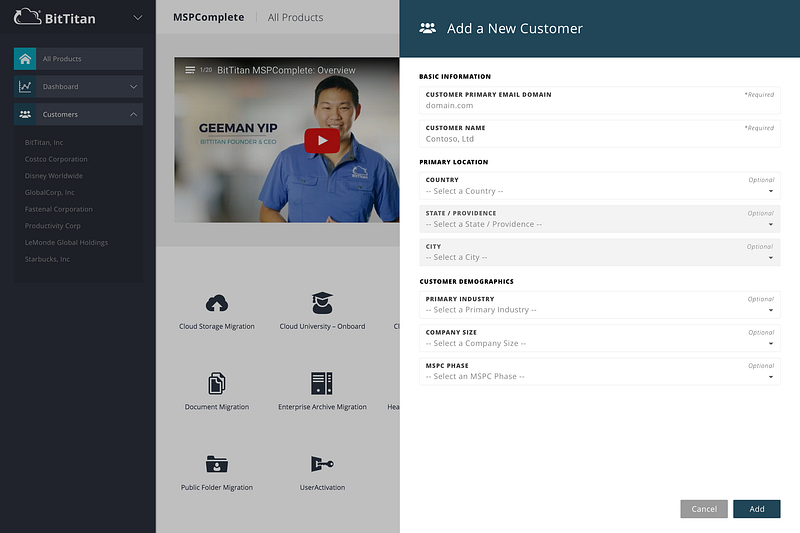Click the Enterprise Archive Migration icon
The image size is (800, 533).
point(322,383)
